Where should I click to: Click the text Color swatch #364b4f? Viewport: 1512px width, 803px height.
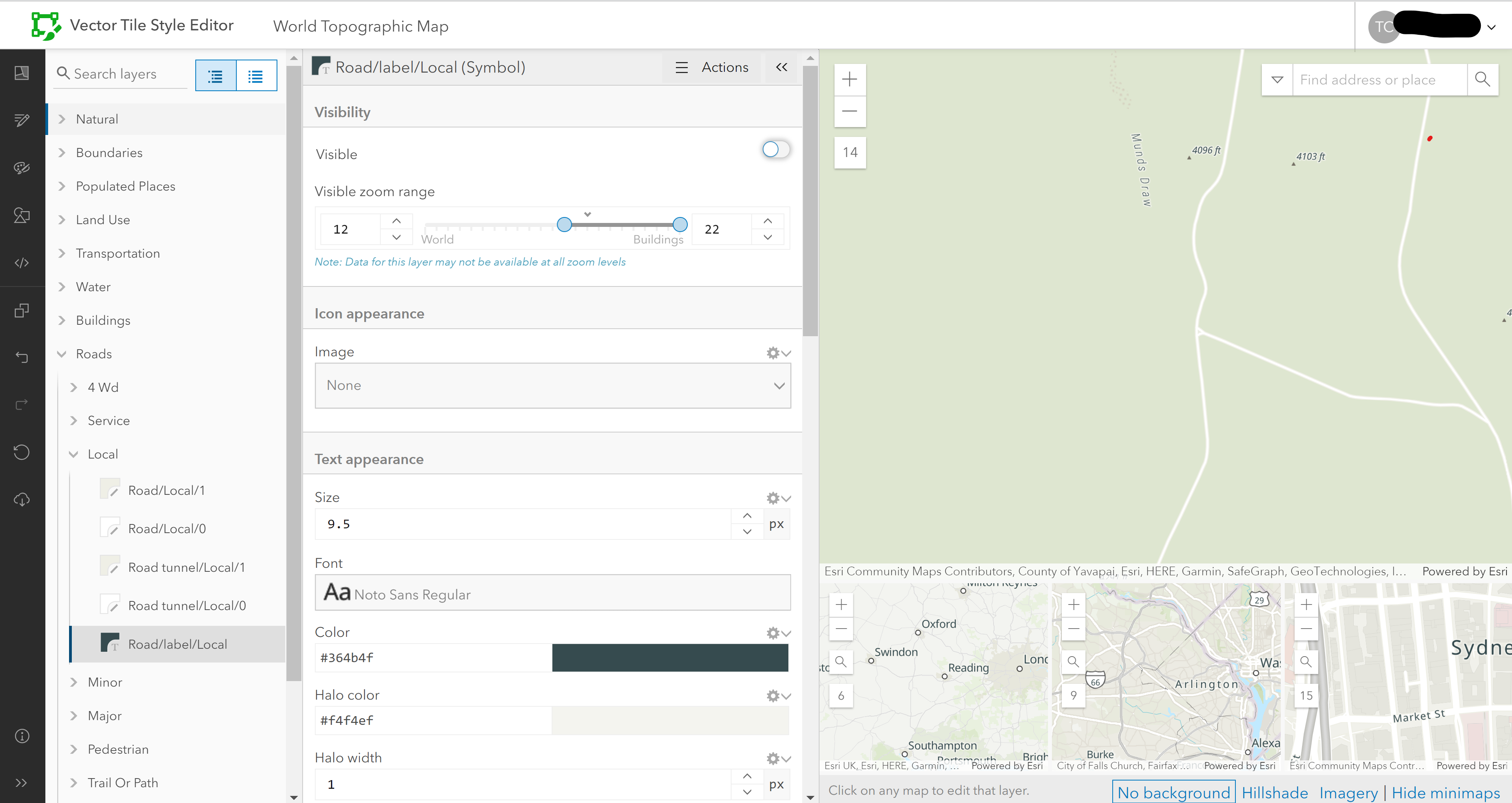tap(670, 657)
